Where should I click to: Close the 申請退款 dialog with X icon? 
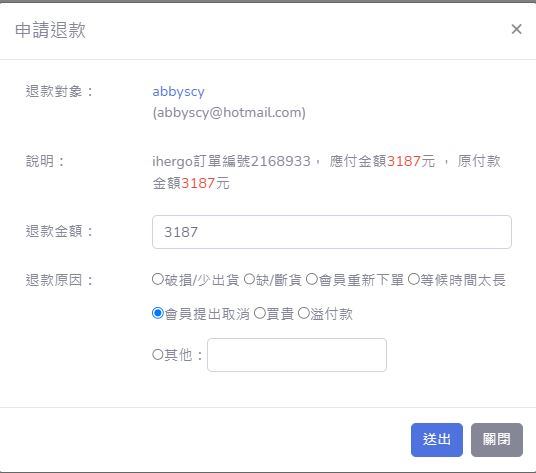pos(516,29)
